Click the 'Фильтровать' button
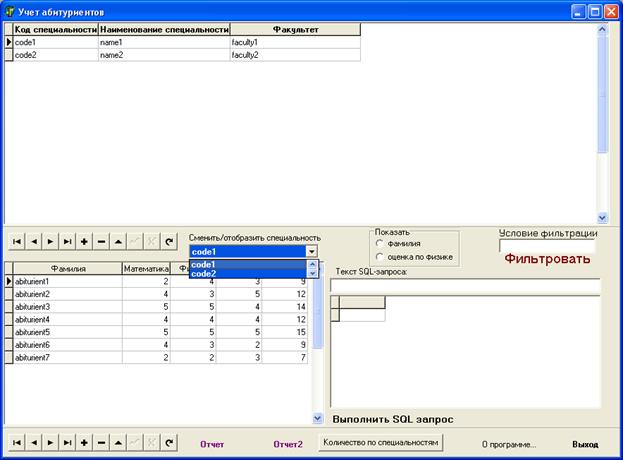The image size is (623, 460). pyautogui.click(x=546, y=259)
